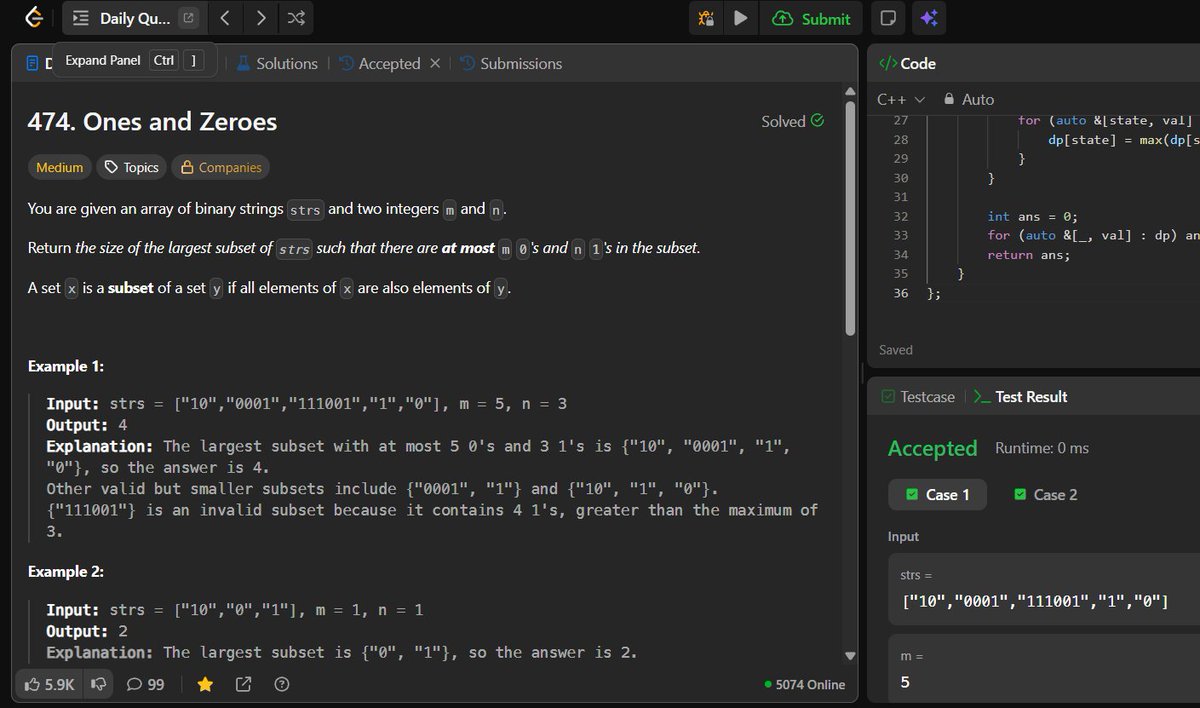This screenshot has width=1200, height=708.
Task: Select the Test Result tab
Action: (1020, 396)
